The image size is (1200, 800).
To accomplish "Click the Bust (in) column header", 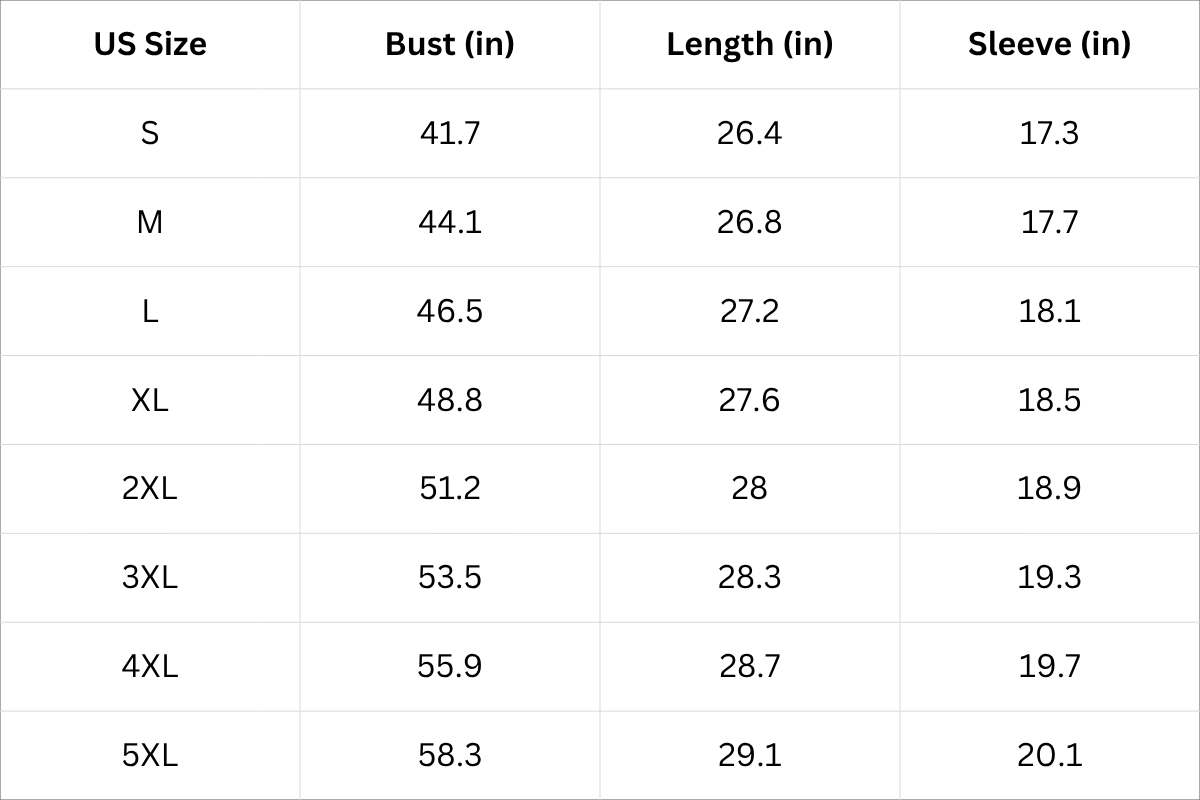I will coord(449,44).
